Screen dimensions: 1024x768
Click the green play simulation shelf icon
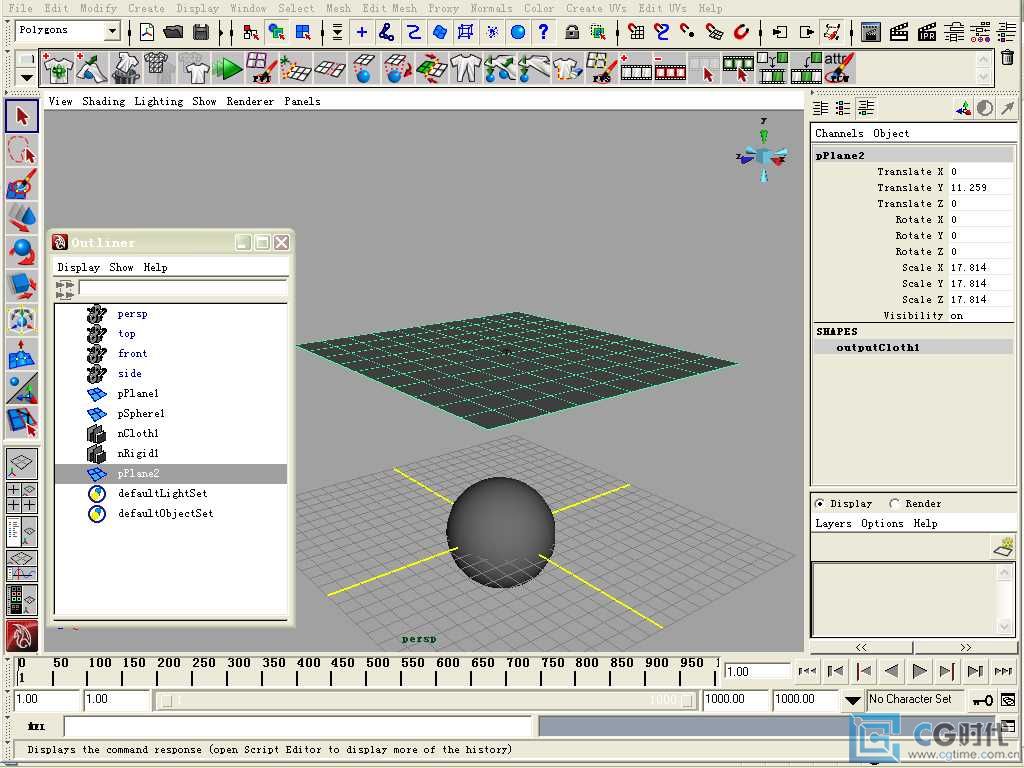click(x=227, y=69)
